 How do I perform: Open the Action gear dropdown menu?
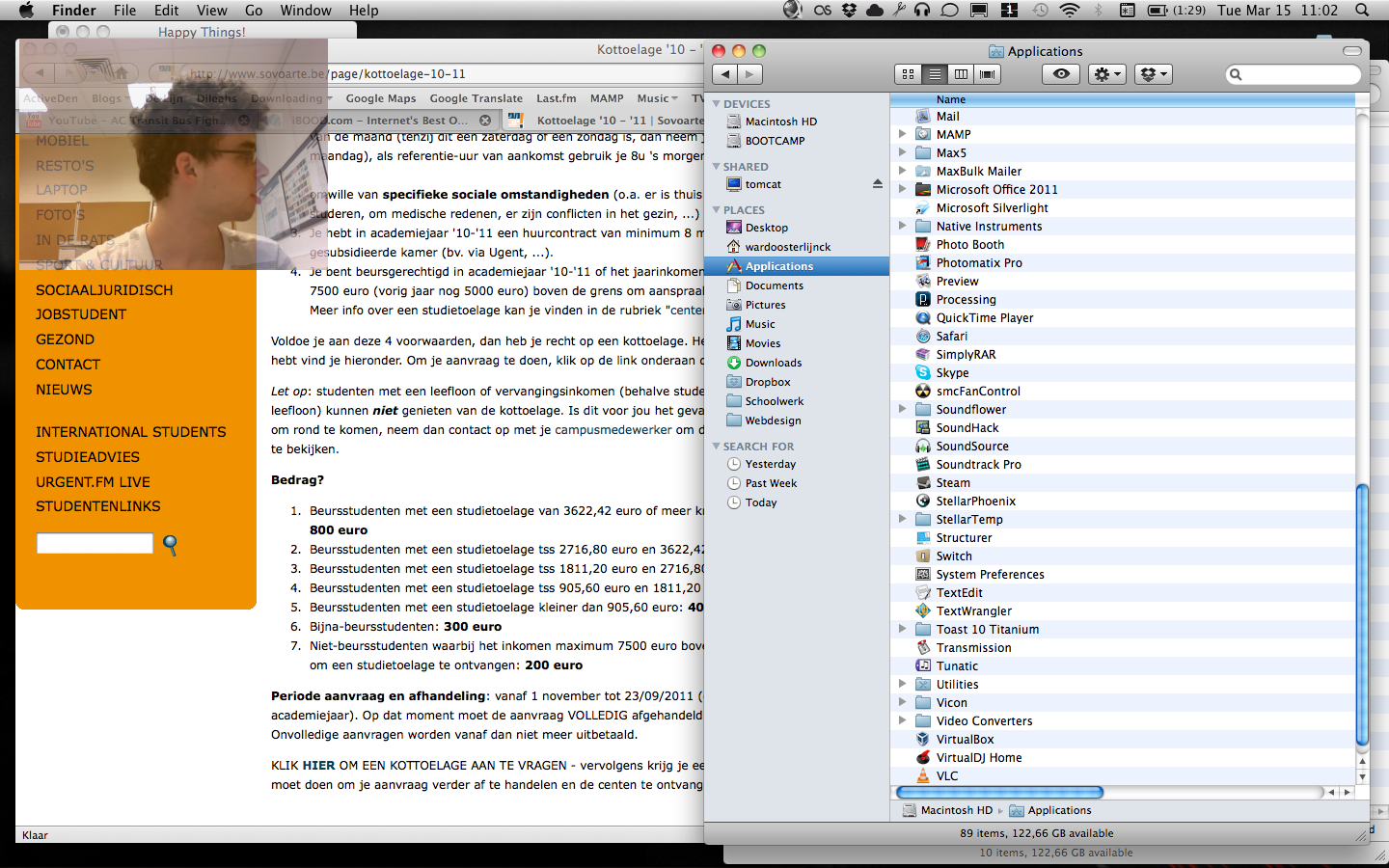coord(1106,74)
